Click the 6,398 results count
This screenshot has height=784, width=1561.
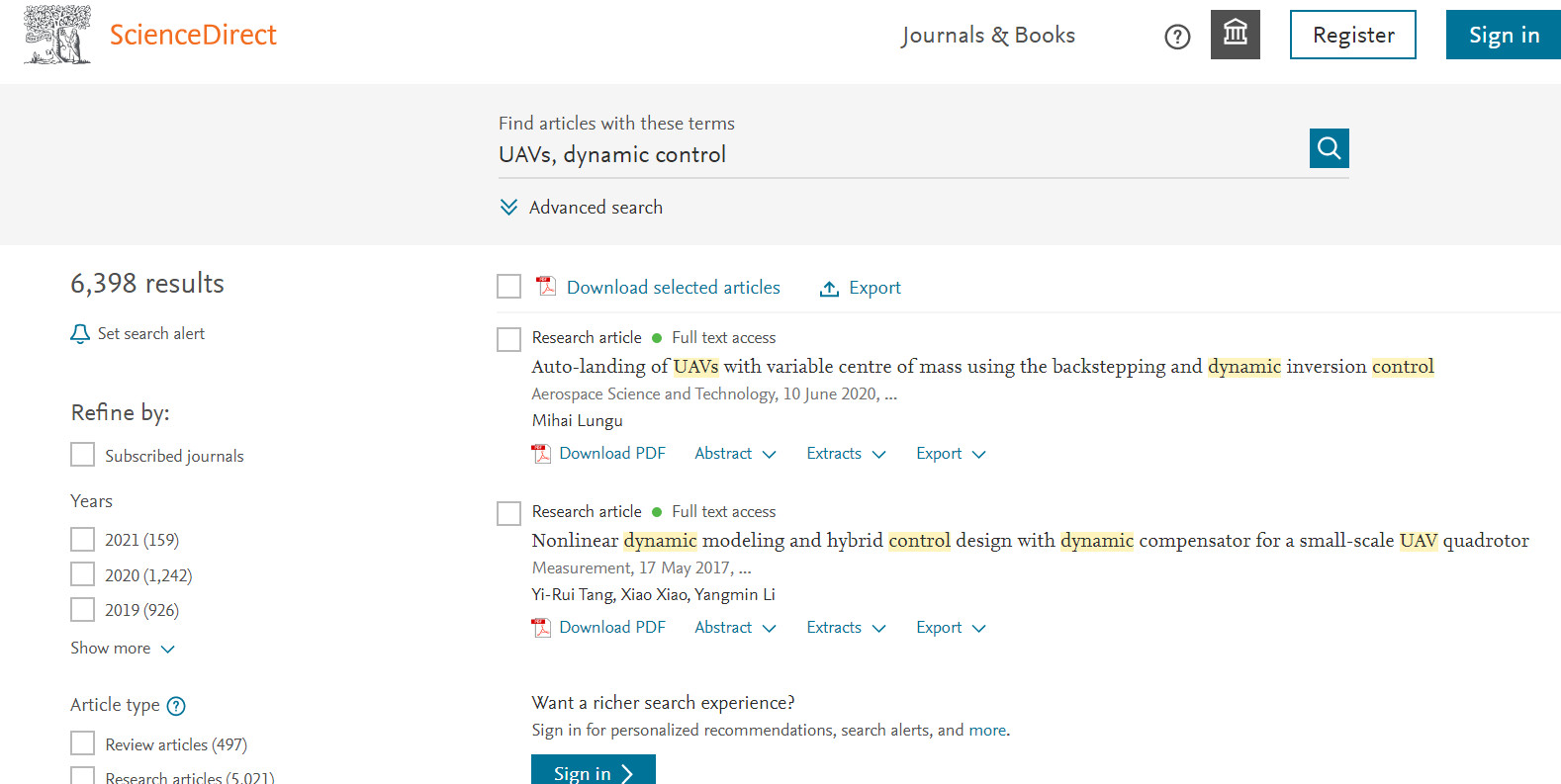tap(147, 284)
